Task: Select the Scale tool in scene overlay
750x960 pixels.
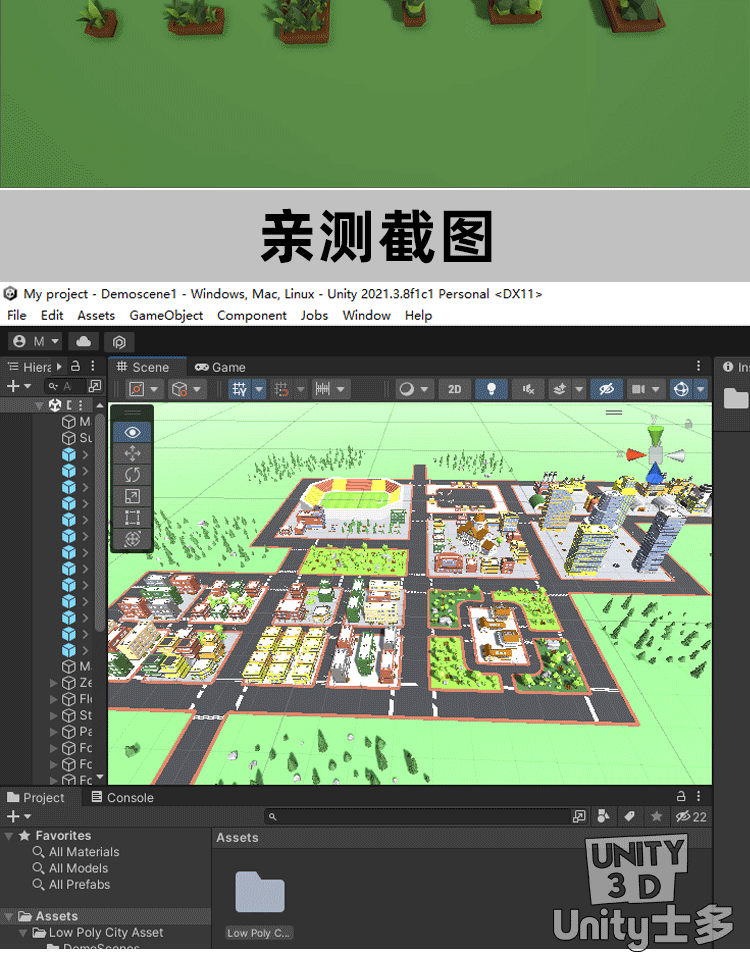Action: click(x=133, y=496)
